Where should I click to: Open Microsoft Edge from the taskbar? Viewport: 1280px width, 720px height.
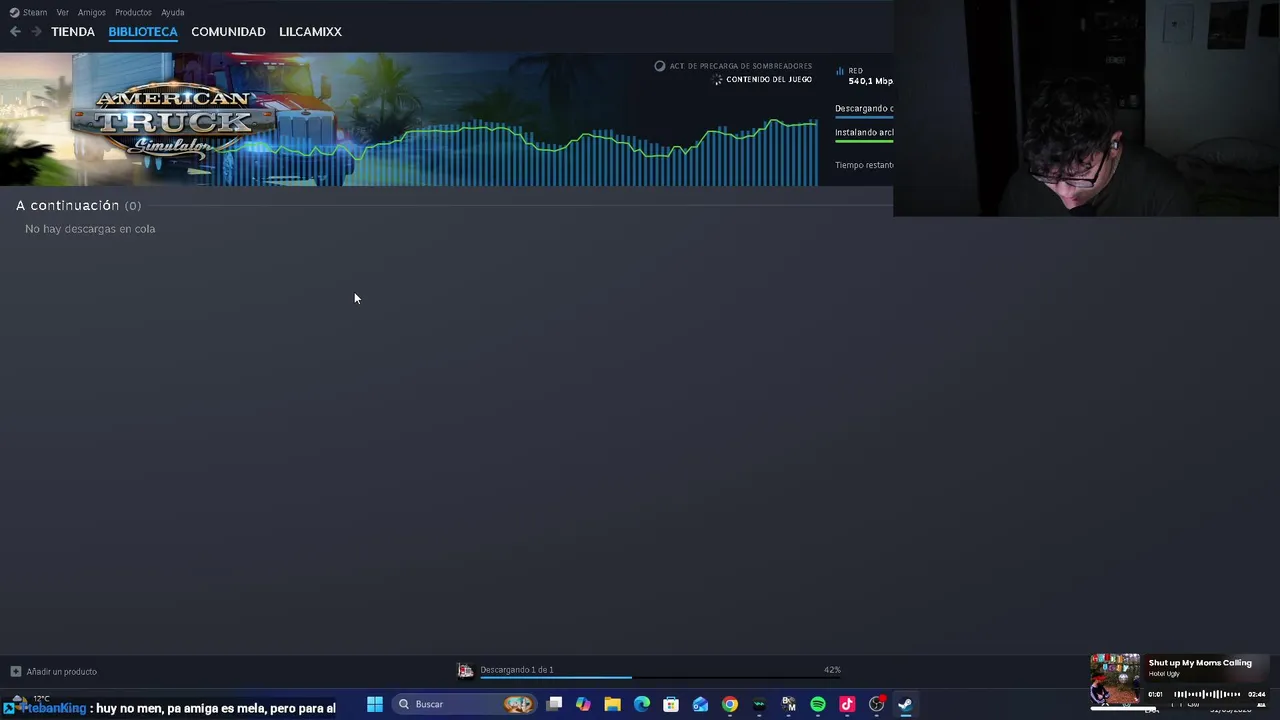(642, 704)
